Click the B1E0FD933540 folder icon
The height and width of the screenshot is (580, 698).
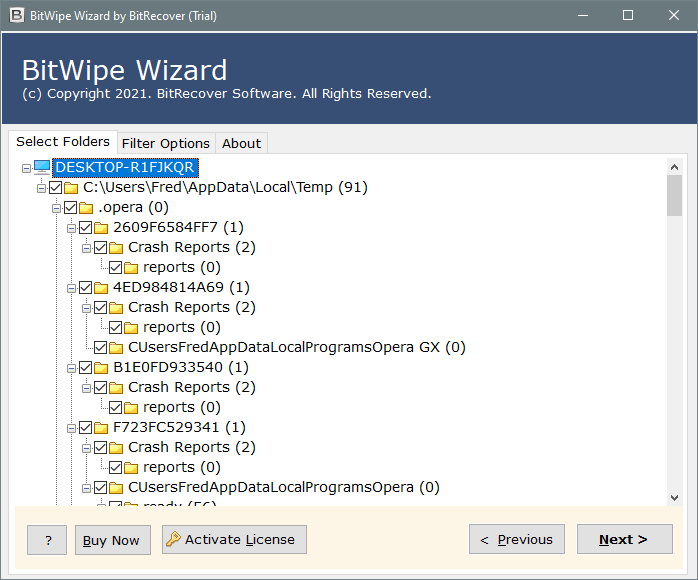[101, 368]
